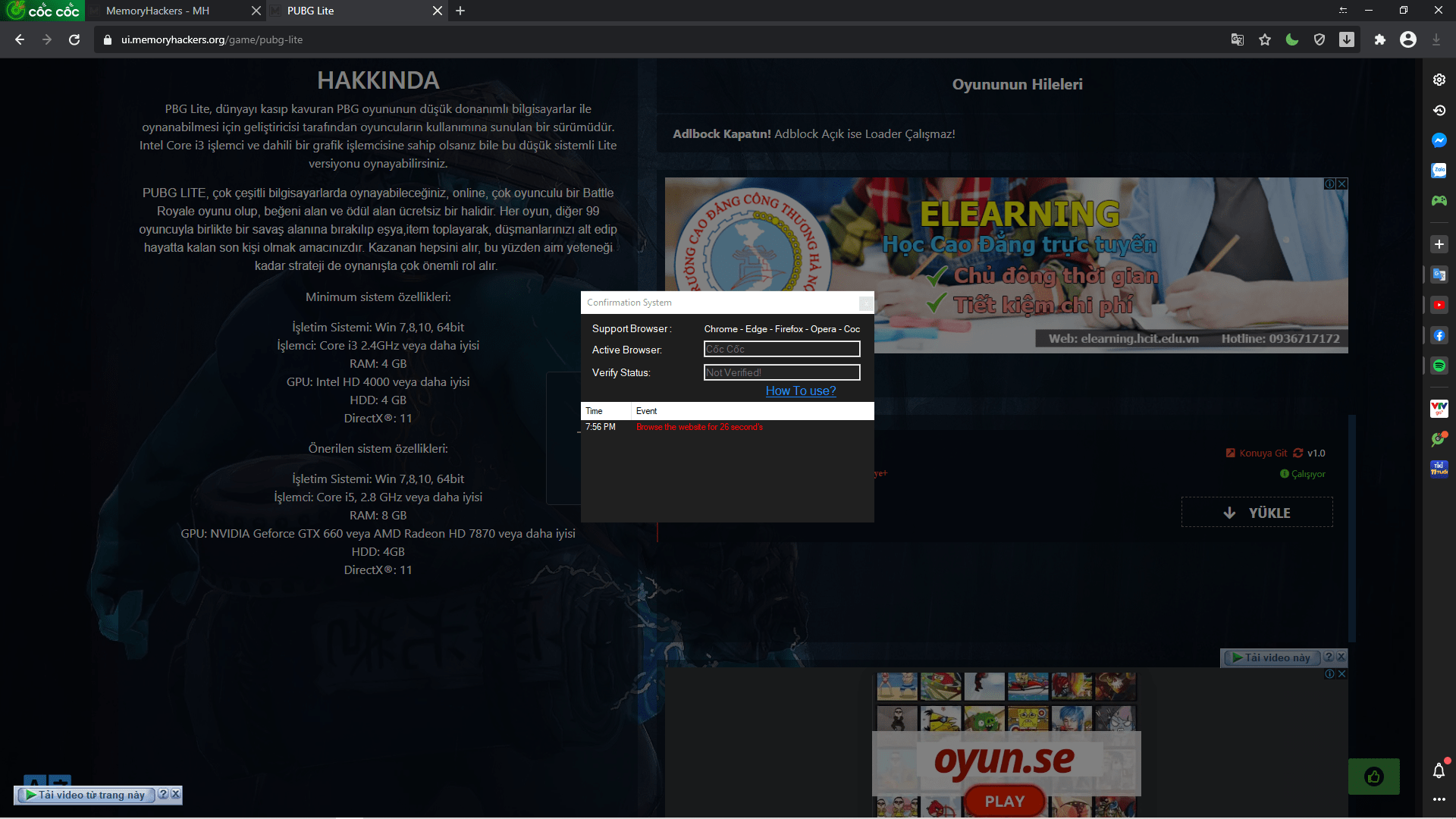Click the Adblock Kapatın! warning text

[x=722, y=134]
